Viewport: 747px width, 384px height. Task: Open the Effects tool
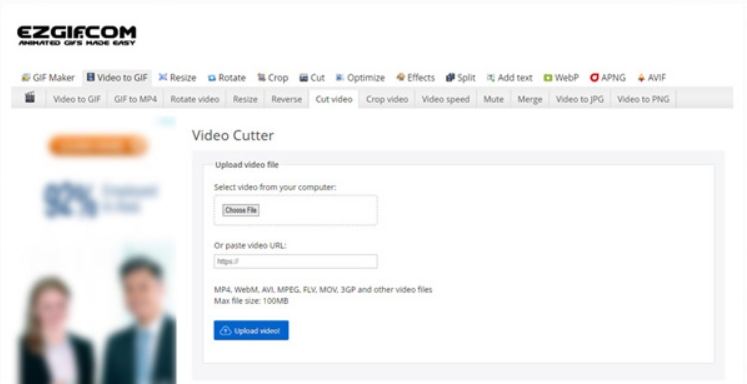pos(416,78)
